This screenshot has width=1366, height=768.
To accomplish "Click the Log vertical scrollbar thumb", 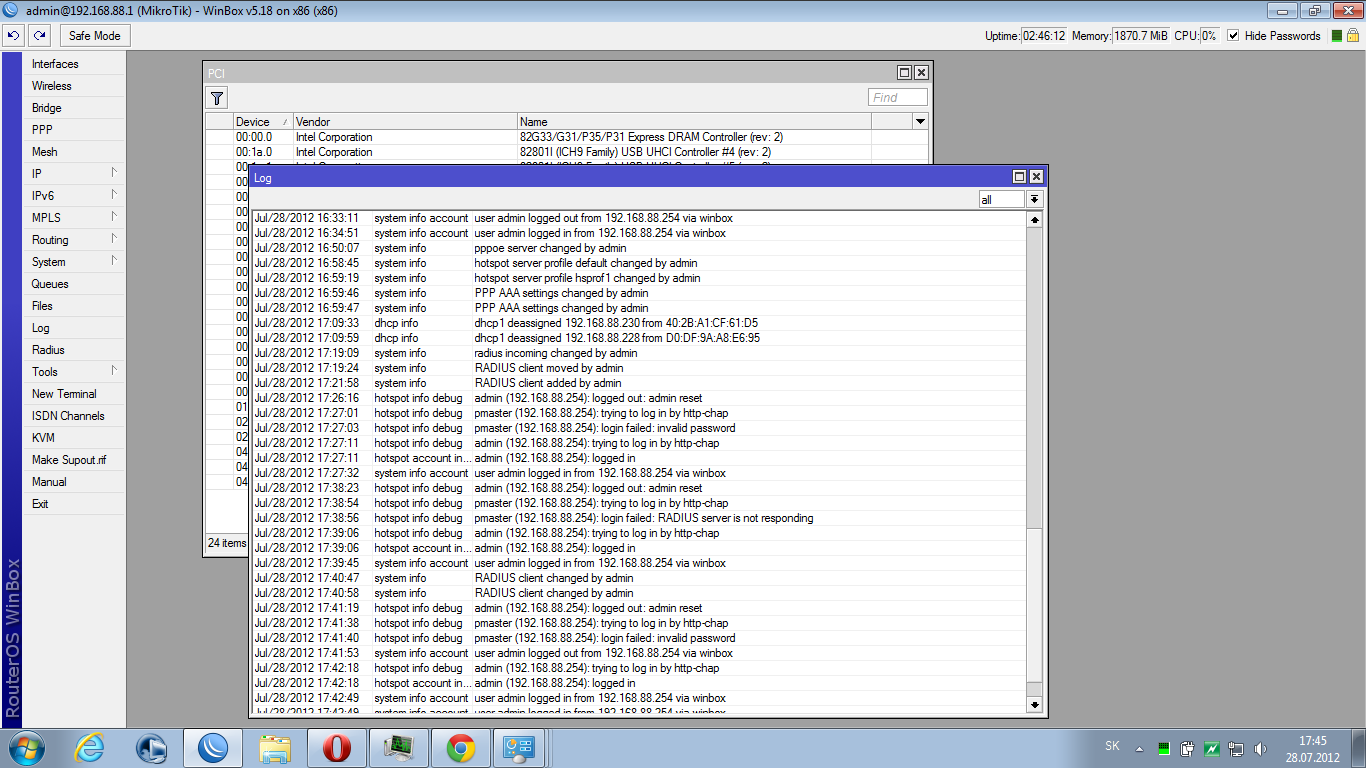I will coord(1035,606).
